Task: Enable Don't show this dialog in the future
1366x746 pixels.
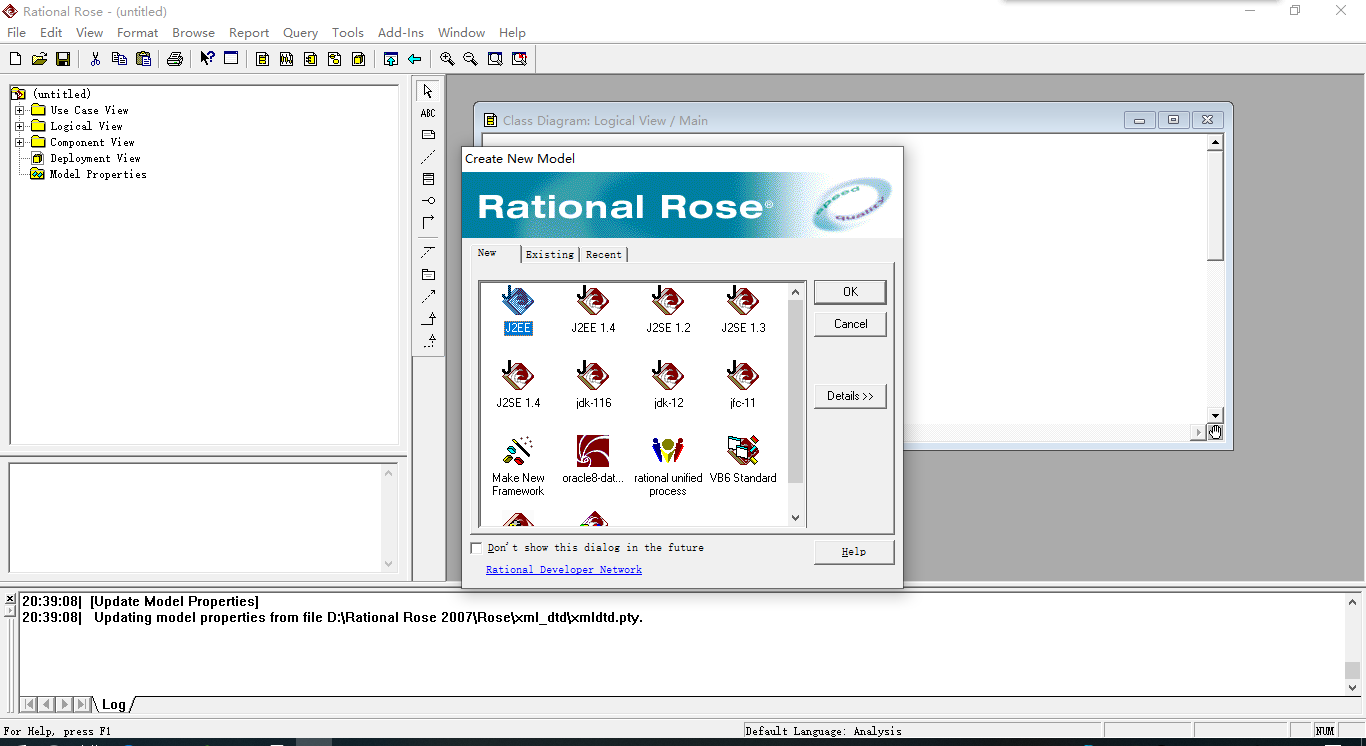Action: tap(477, 547)
